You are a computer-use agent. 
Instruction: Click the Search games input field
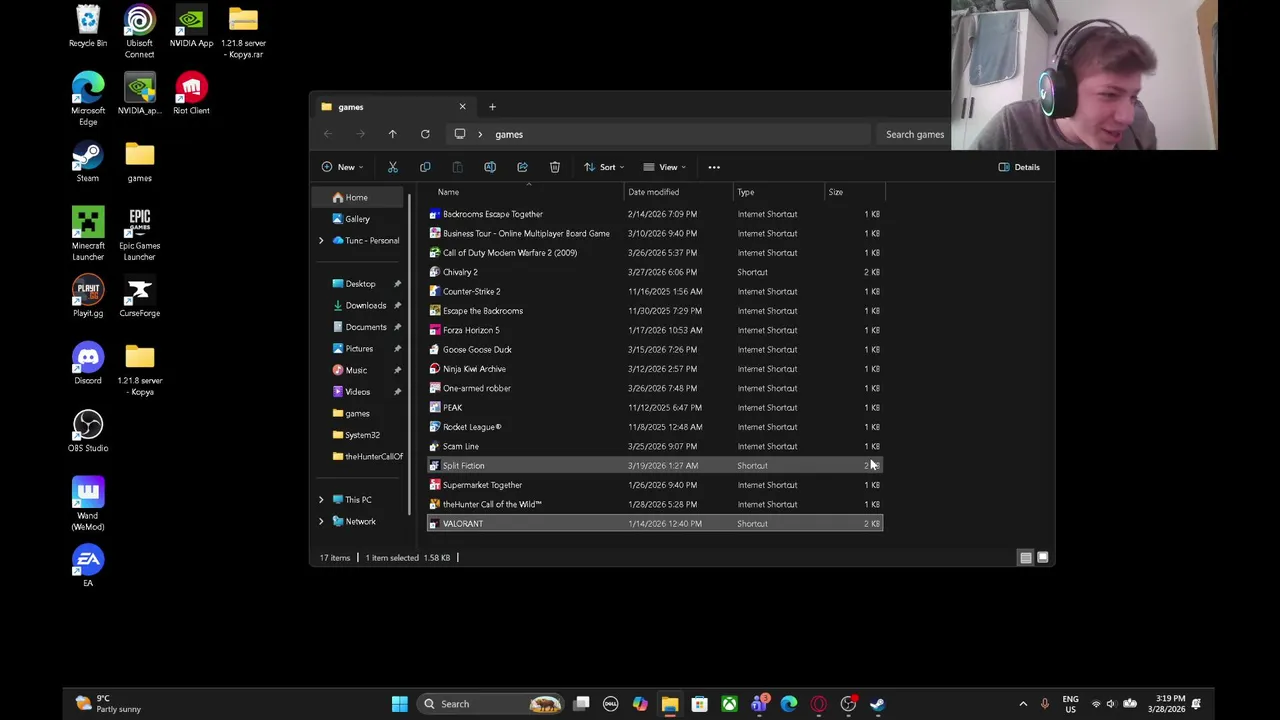913,134
